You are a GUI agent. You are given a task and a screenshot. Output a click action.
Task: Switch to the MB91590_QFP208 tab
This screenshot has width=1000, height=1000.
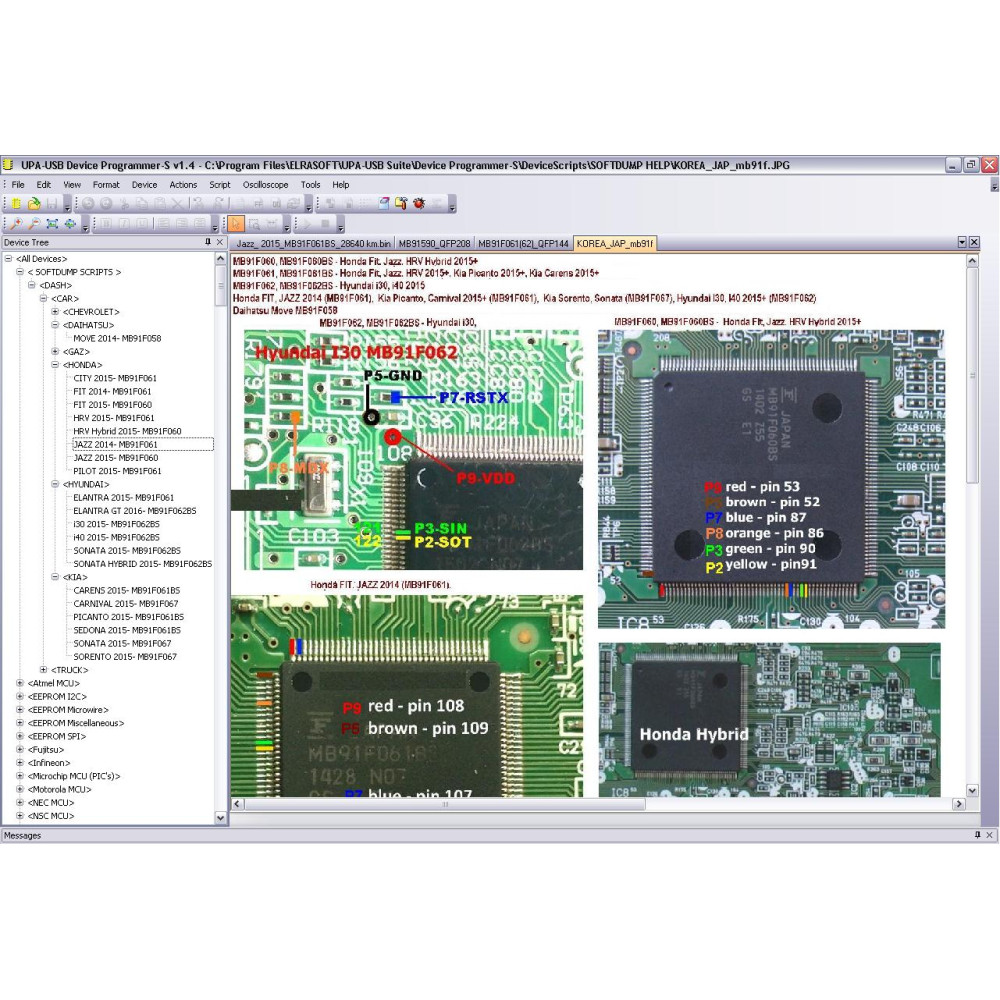click(434, 244)
